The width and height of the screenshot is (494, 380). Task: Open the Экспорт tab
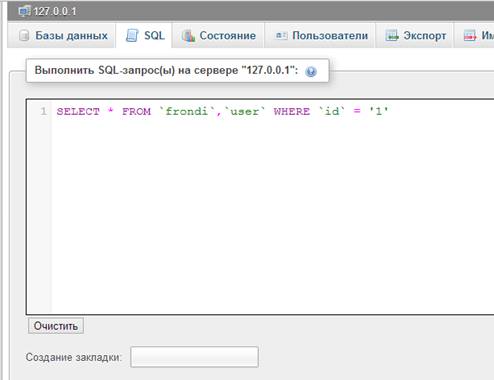tap(415, 35)
